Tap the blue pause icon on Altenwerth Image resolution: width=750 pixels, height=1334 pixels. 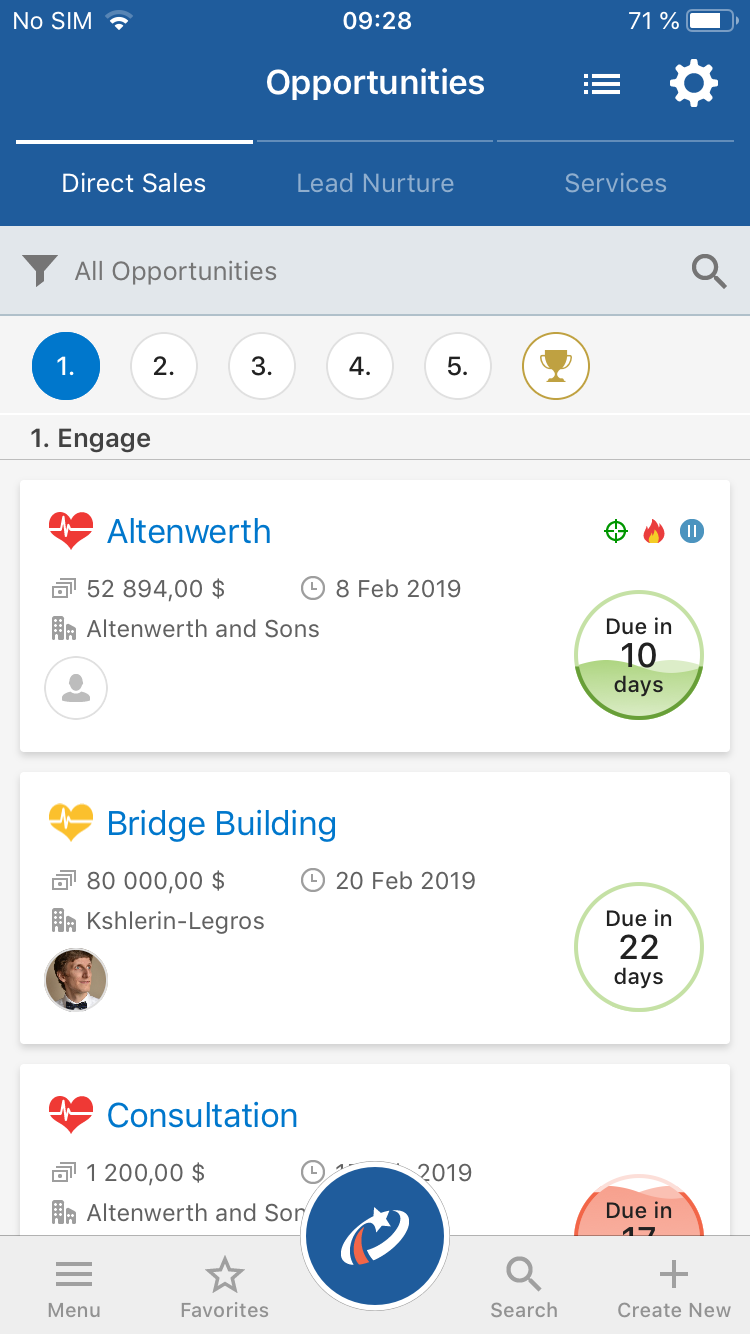tap(691, 531)
